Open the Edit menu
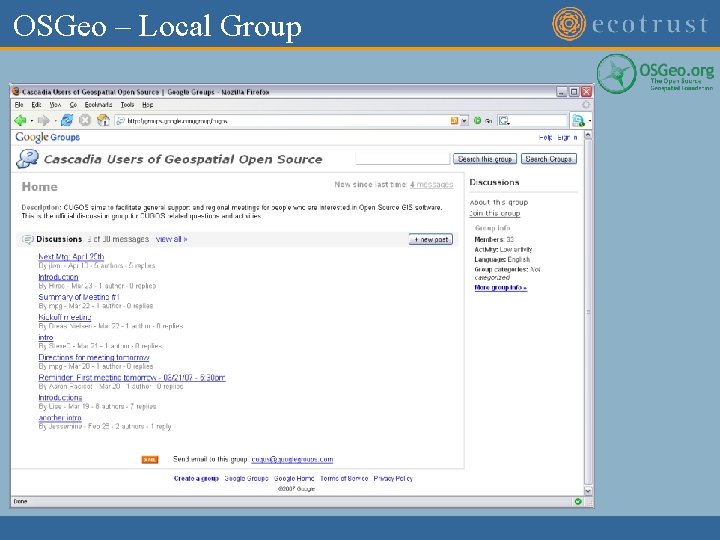Viewport: 720px width, 540px height. [36, 105]
